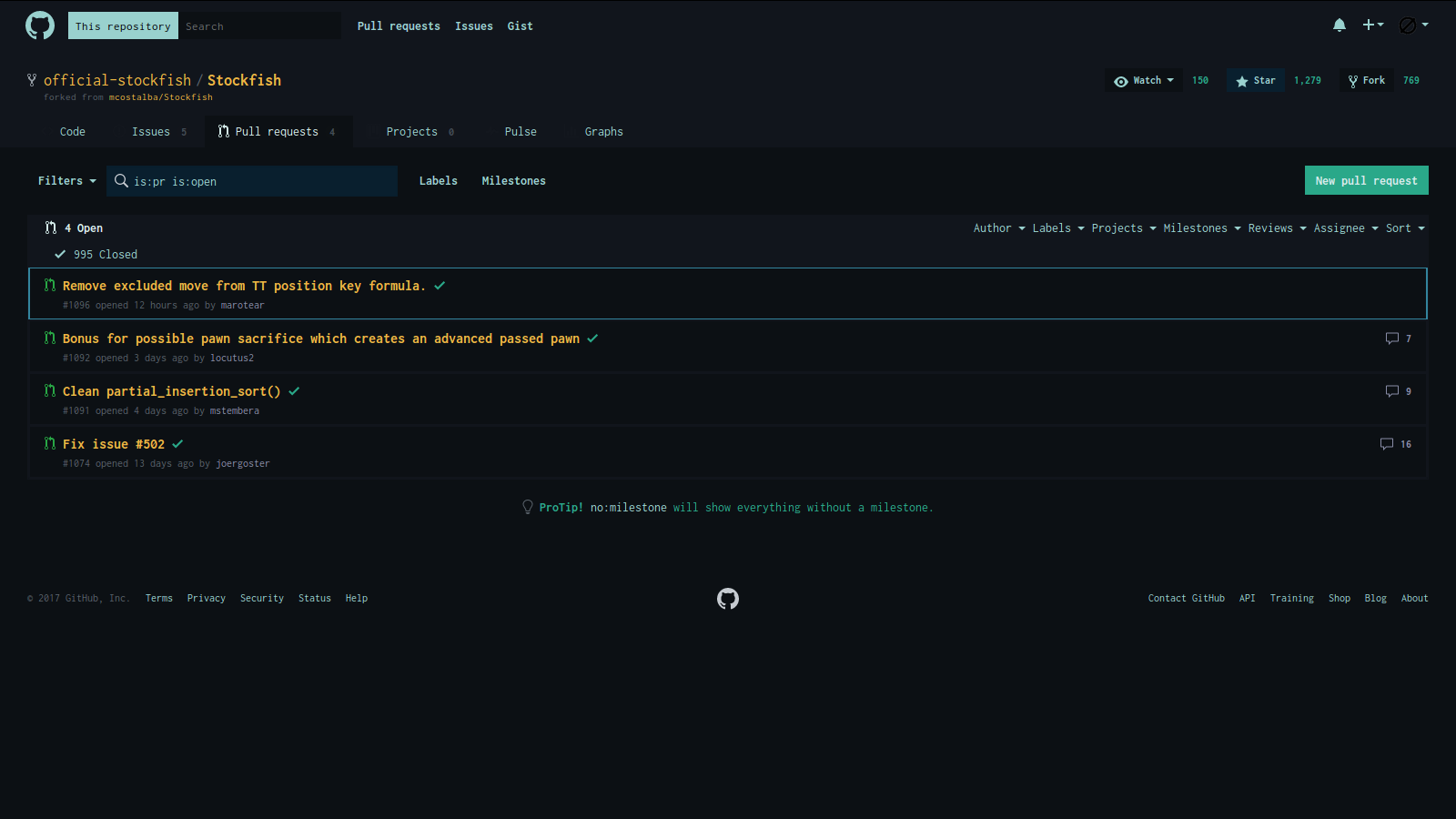
Task: Click the fork icon beside the repository name
Action: coord(32,80)
